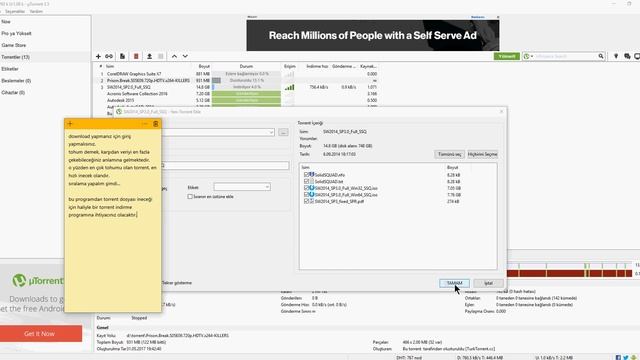
Task: Sort by the İndirme hızı column header
Action: 317,66
